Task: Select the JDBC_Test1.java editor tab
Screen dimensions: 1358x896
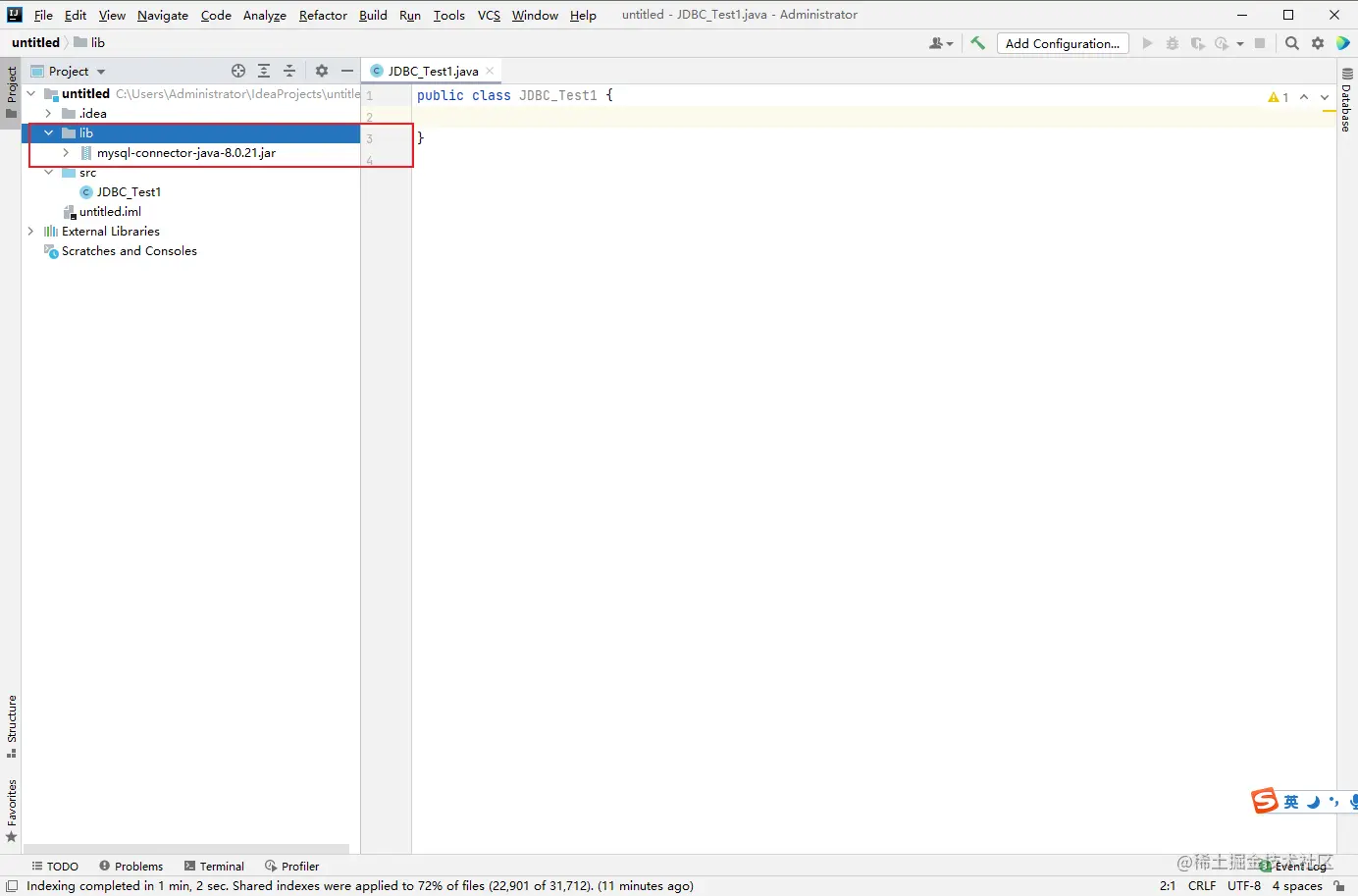Action: (432, 71)
